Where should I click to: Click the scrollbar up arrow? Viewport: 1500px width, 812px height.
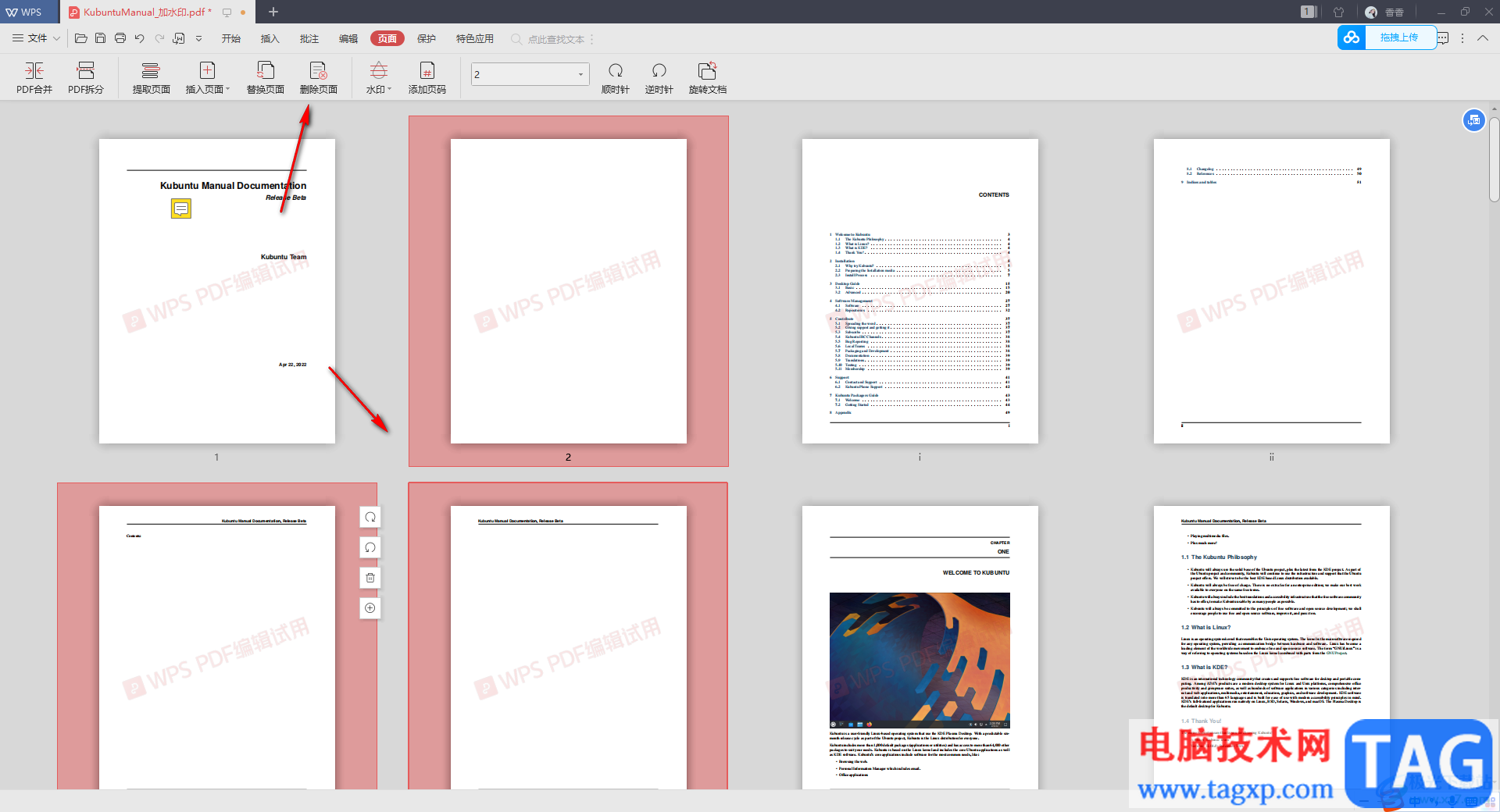pyautogui.click(x=1494, y=109)
